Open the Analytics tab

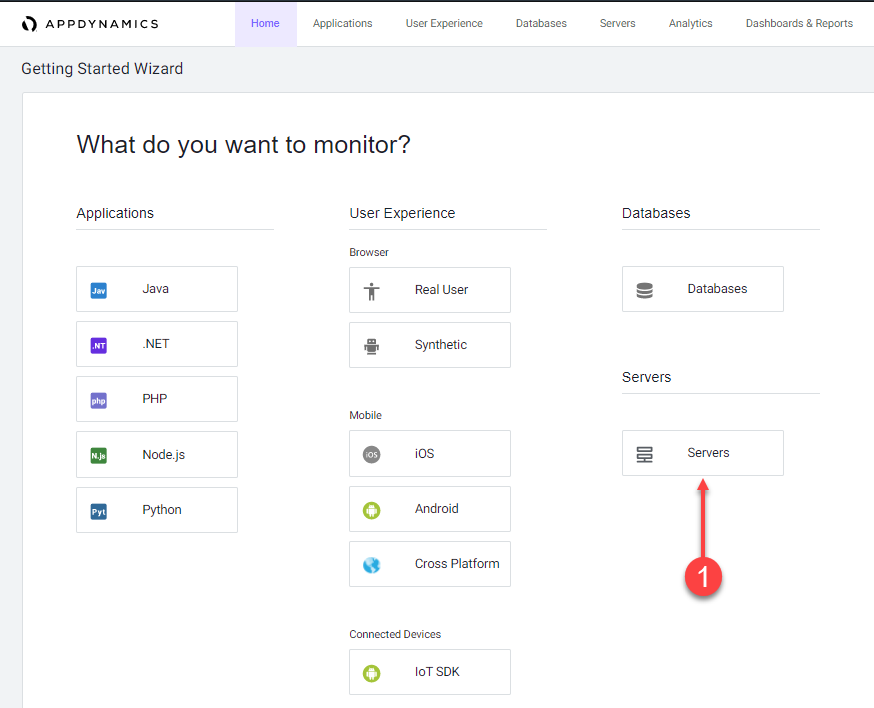point(691,23)
